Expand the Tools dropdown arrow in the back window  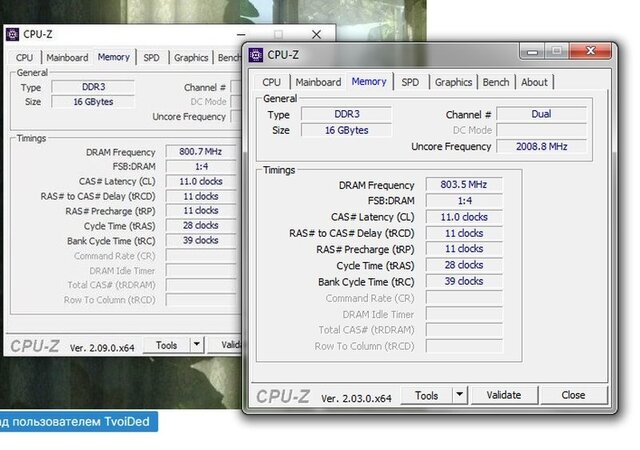[x=196, y=345]
